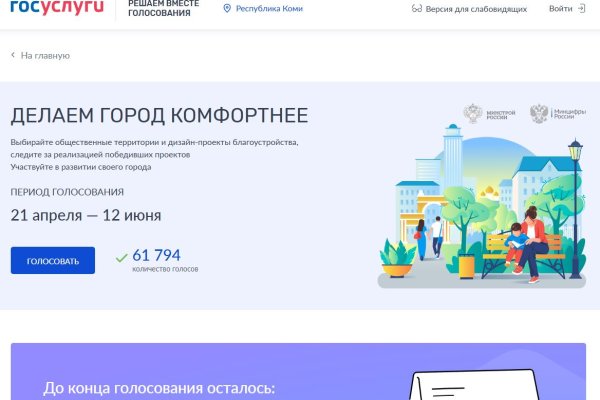The image size is (600, 400).
Task: Open Версия для слабовидящих
Action: coord(476,9)
